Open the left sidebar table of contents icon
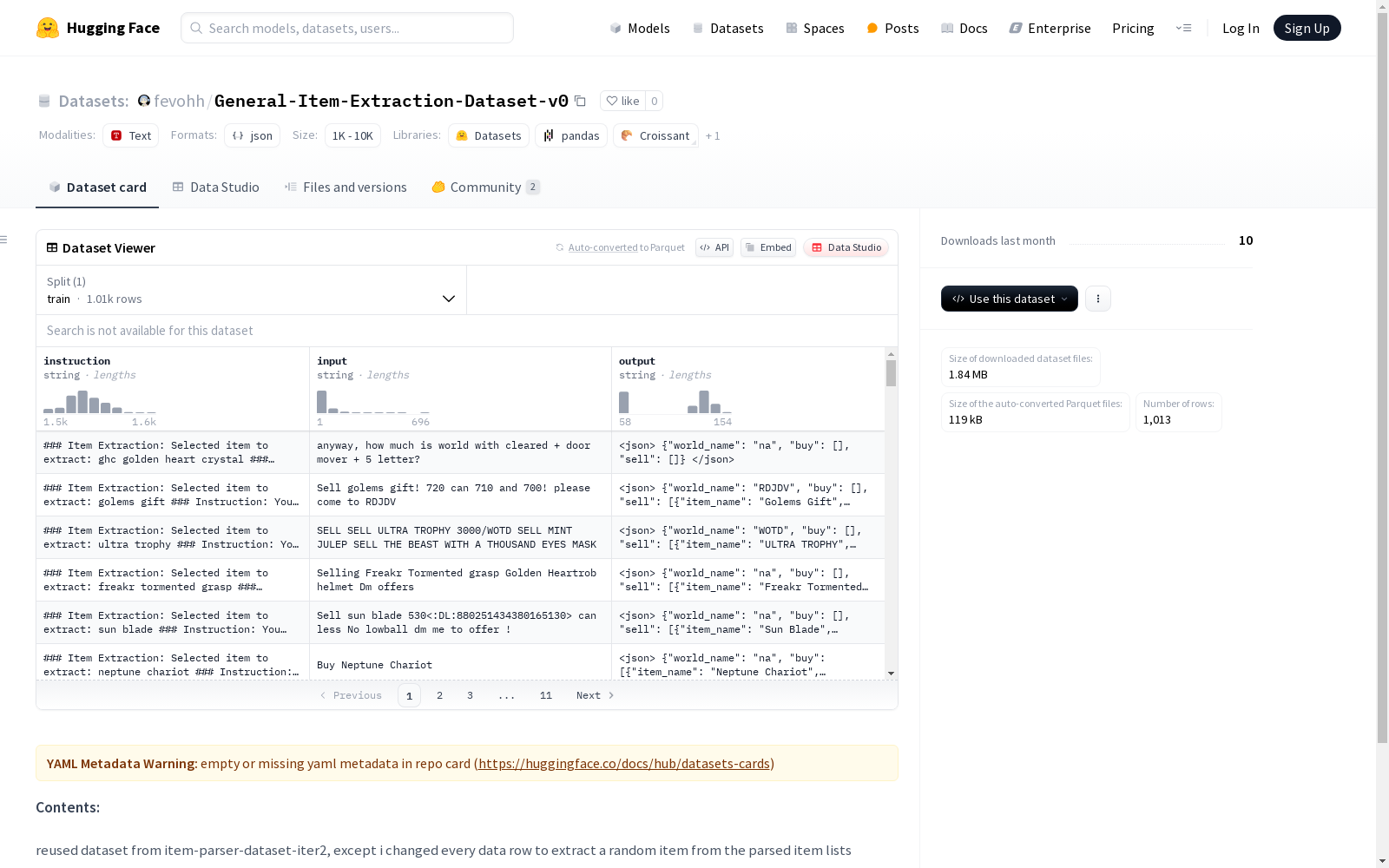Viewport: 1389px width, 868px height. pyautogui.click(x=4, y=240)
